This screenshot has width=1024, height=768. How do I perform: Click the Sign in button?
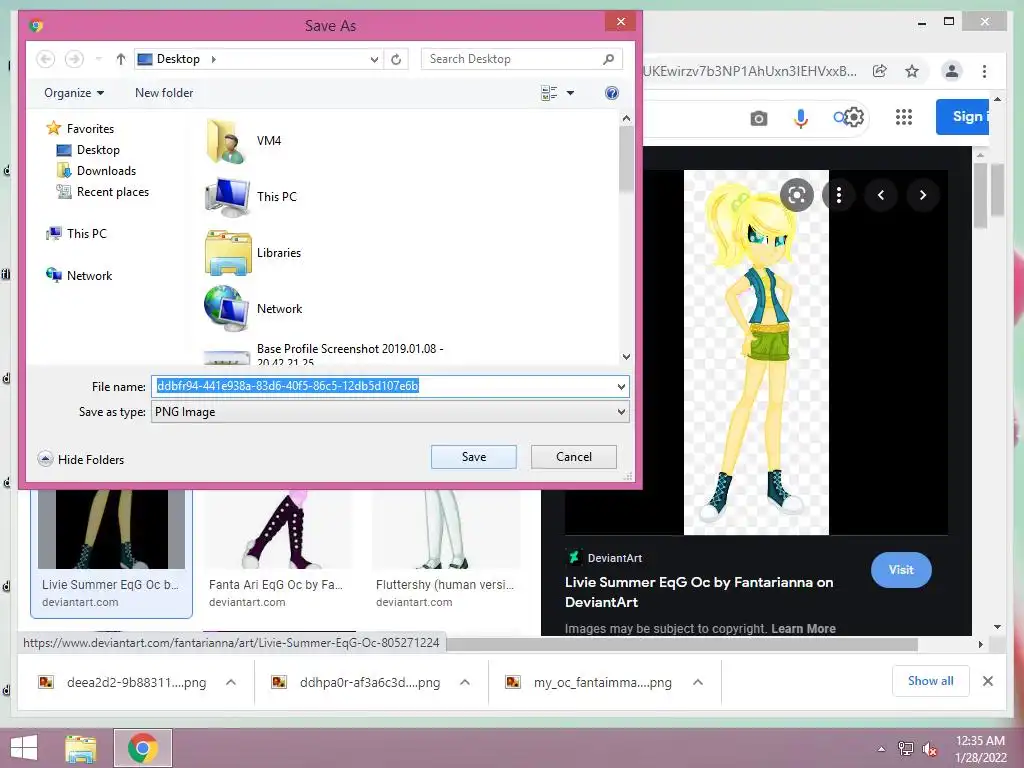(x=963, y=117)
